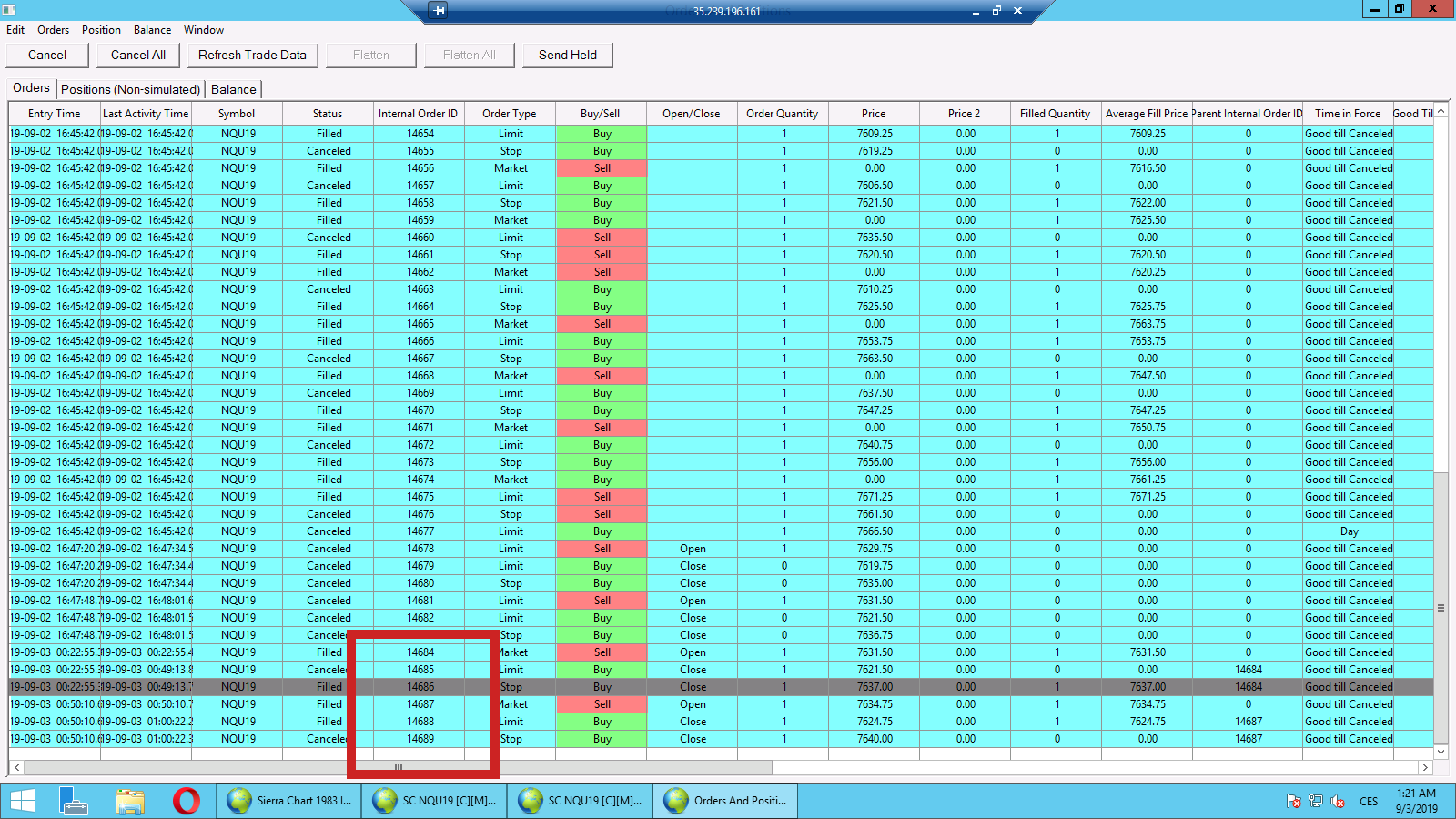This screenshot has height=819, width=1456.
Task: Pin the remote desktop connection bar
Action: pyautogui.click(x=439, y=11)
